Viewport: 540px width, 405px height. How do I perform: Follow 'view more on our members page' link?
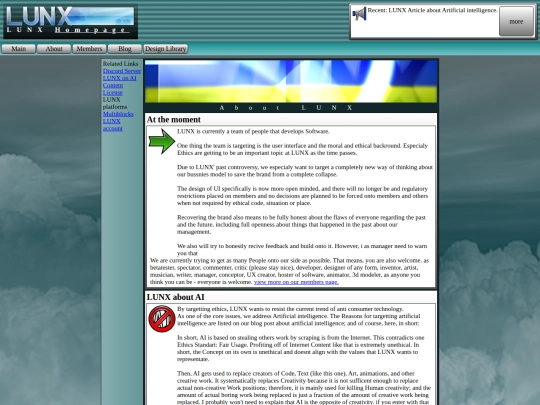click(296, 282)
